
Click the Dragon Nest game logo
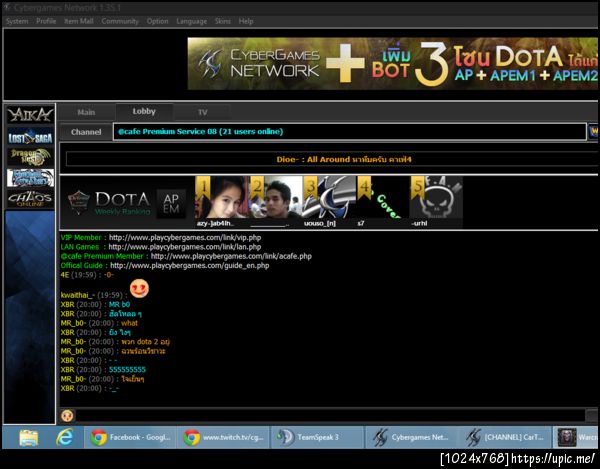[30, 157]
